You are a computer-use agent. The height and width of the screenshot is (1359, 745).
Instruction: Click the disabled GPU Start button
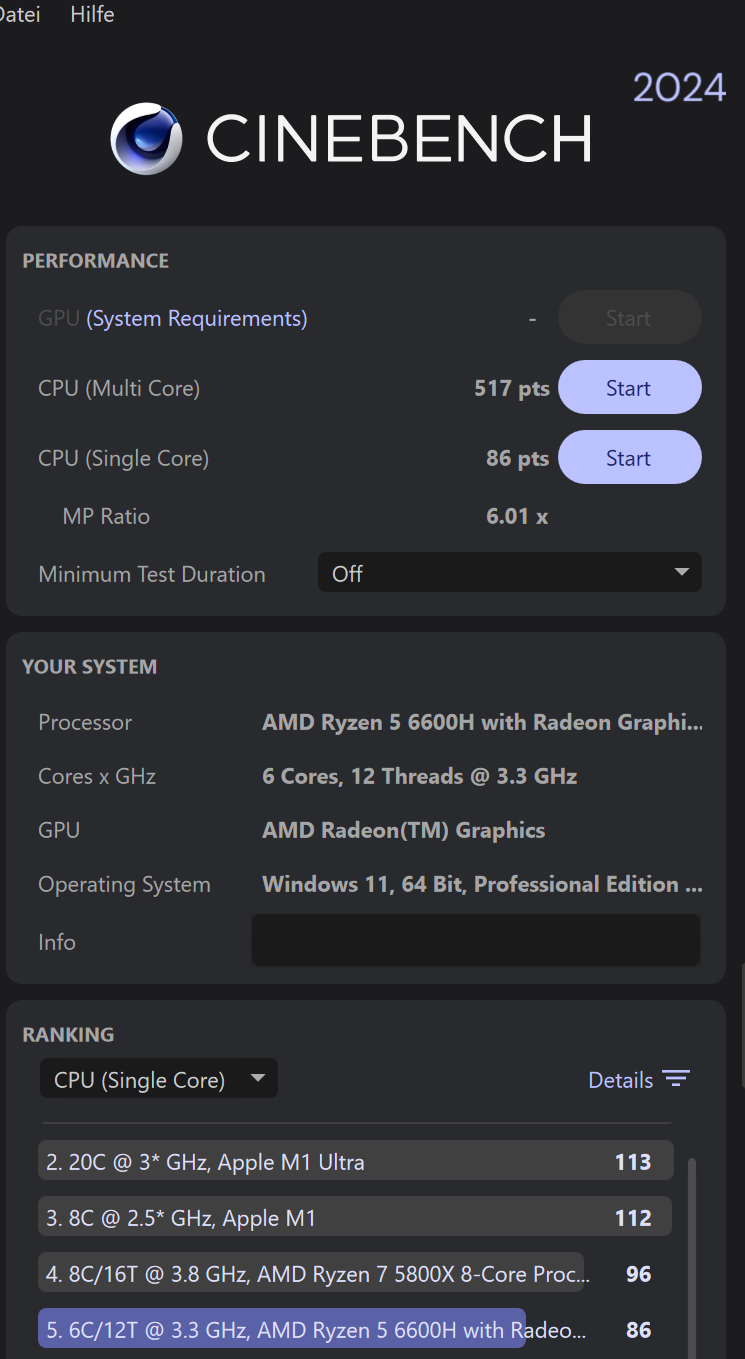629,318
